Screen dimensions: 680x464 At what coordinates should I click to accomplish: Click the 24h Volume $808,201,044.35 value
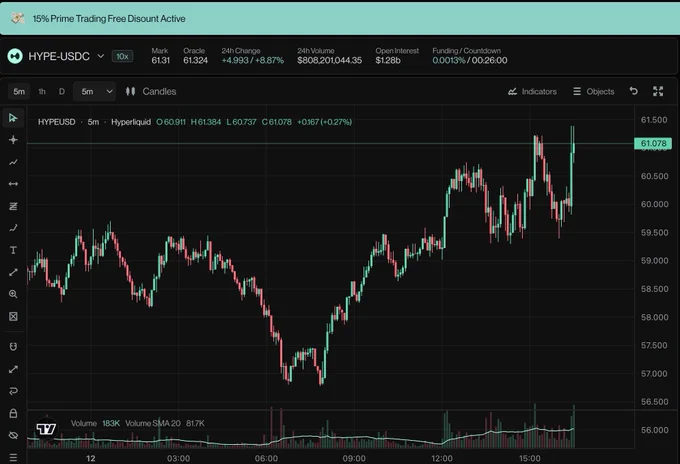pyautogui.click(x=330, y=60)
